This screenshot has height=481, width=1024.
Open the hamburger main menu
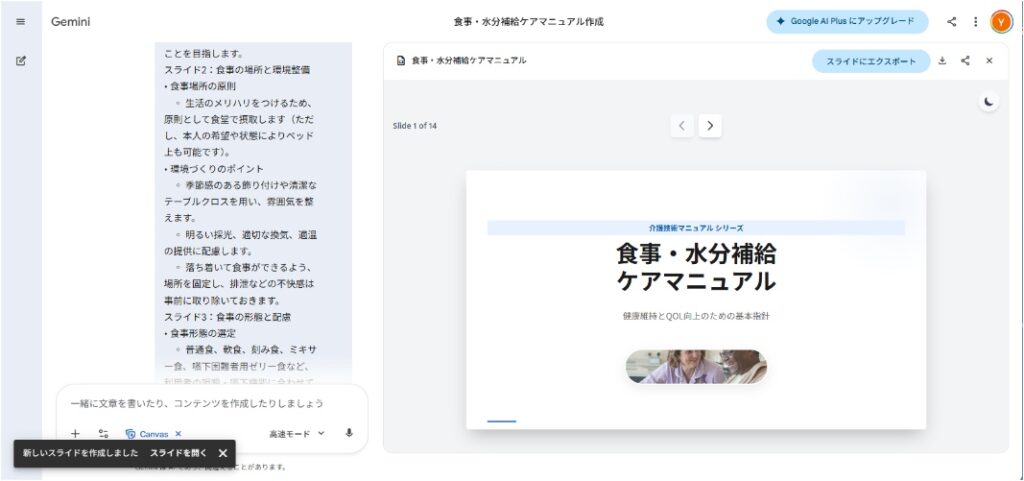[21, 21]
